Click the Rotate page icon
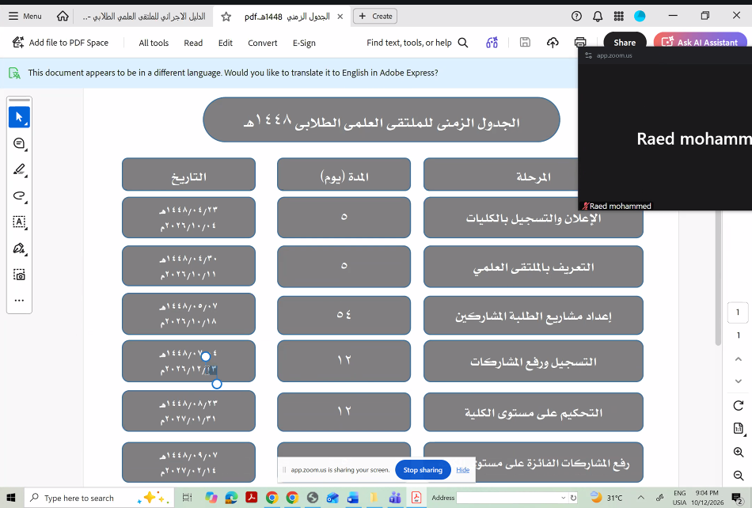This screenshot has width=752, height=508. (x=739, y=406)
